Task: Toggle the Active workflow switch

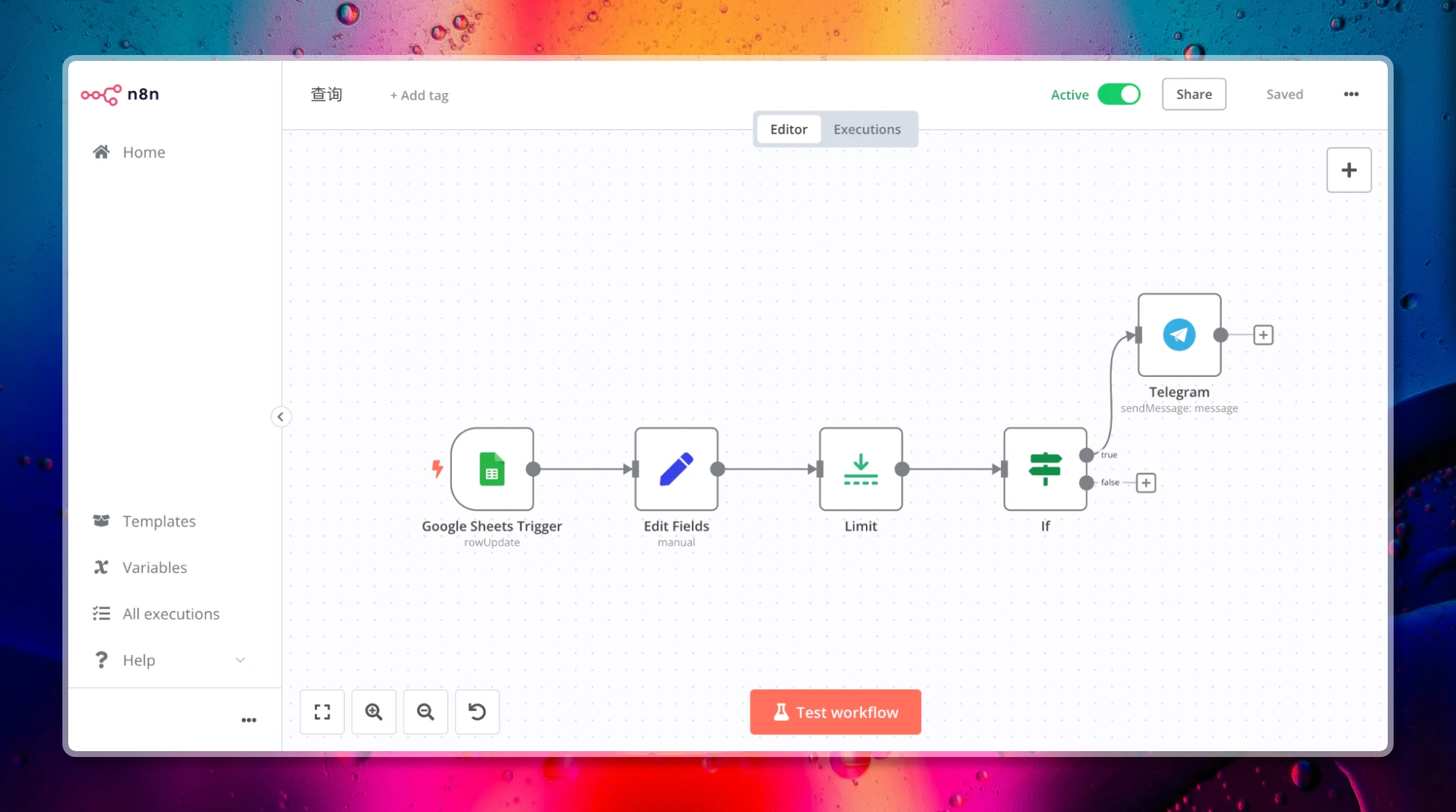Action: click(1118, 94)
